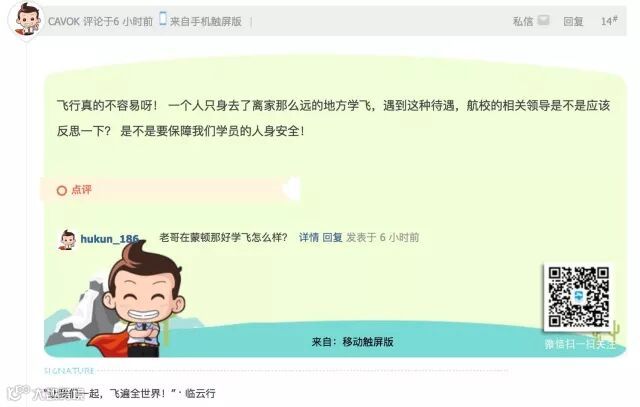
Task: Click the red circle 点评 icon
Action: pos(62,191)
